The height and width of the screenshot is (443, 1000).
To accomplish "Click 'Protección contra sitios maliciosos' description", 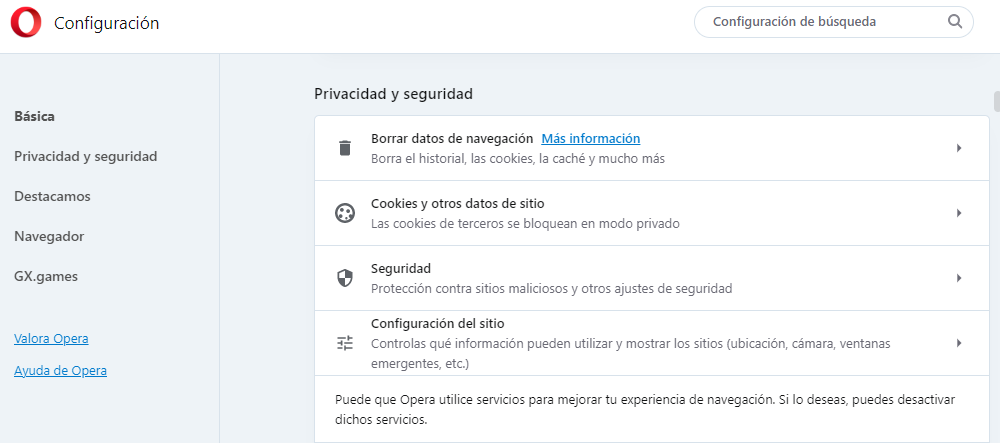I will coord(552,289).
